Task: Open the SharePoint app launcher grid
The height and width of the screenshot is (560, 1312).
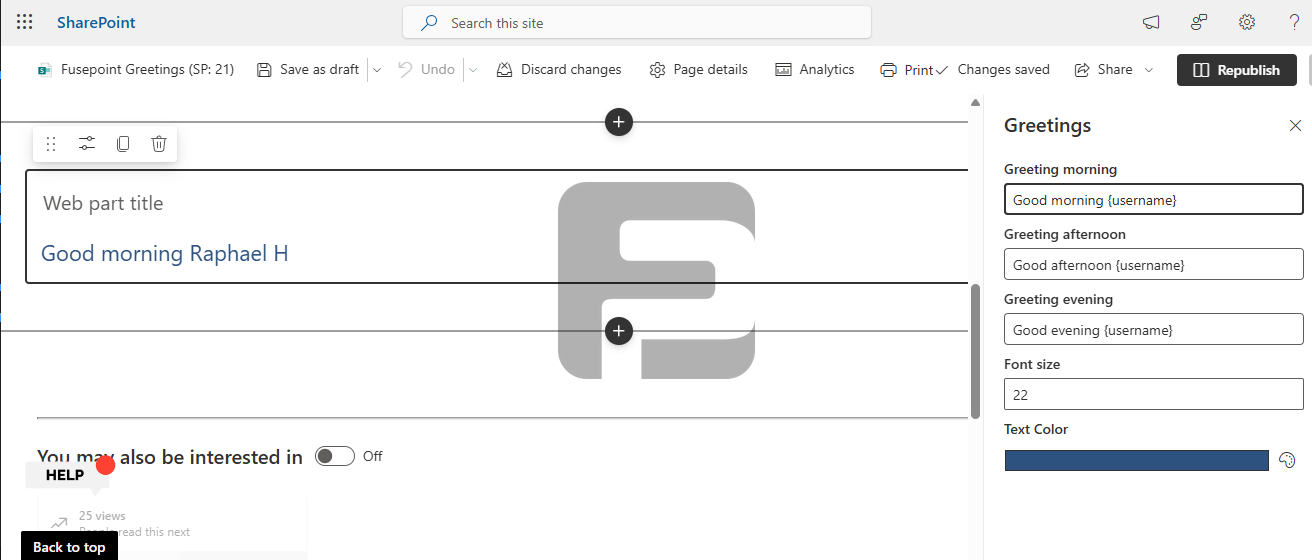Action: click(25, 22)
